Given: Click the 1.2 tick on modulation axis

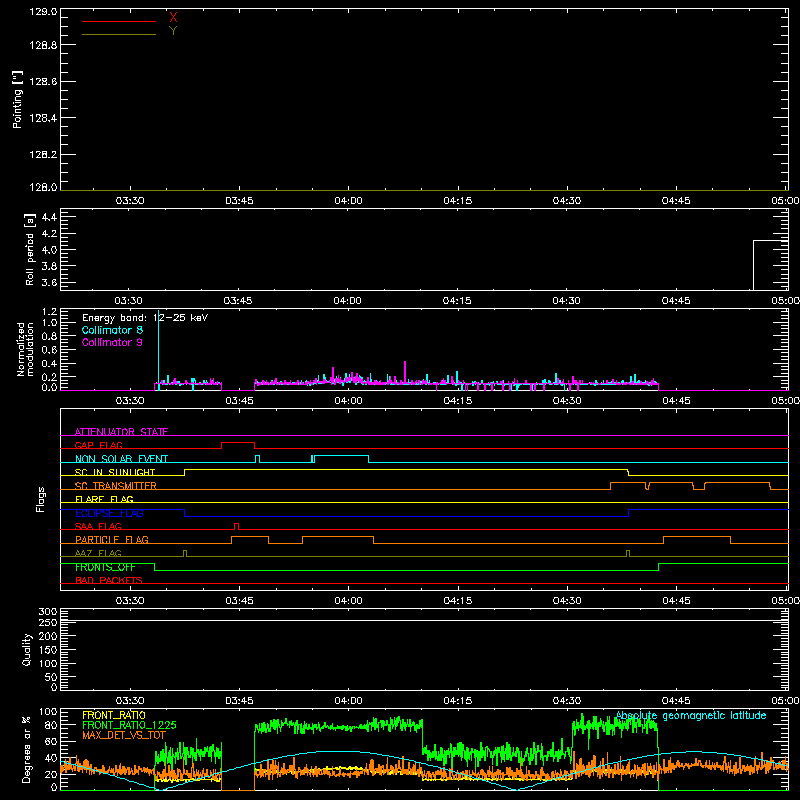Looking at the screenshot, I should (x=49, y=312).
